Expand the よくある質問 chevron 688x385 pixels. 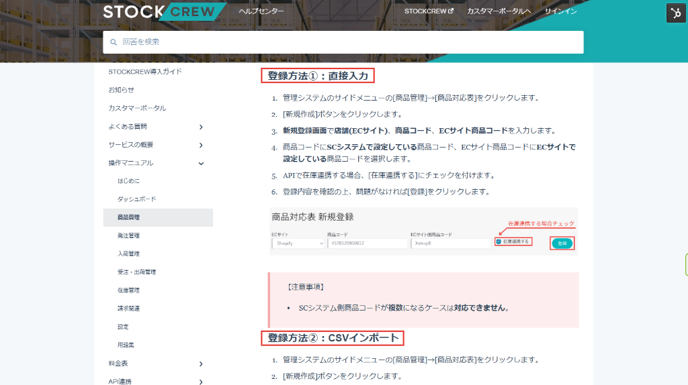(201, 127)
